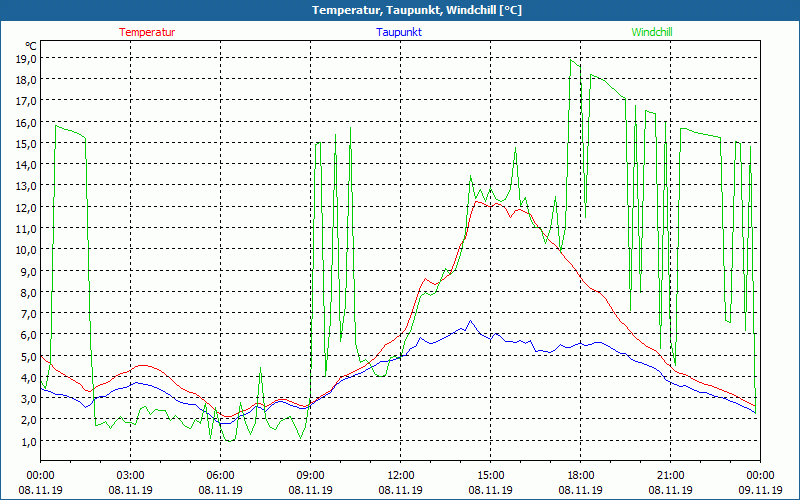Select the 5,0 y-axis value

click(28, 356)
